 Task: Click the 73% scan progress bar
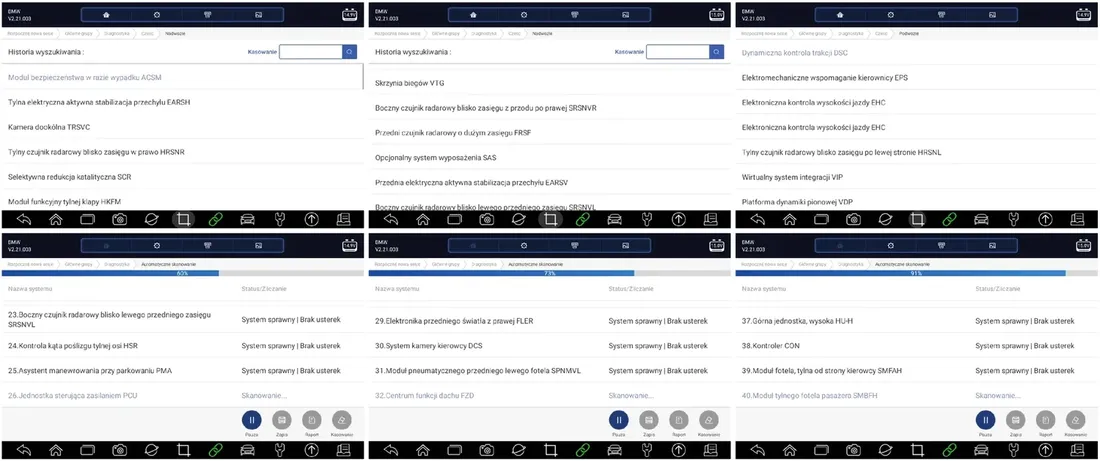coord(549,273)
